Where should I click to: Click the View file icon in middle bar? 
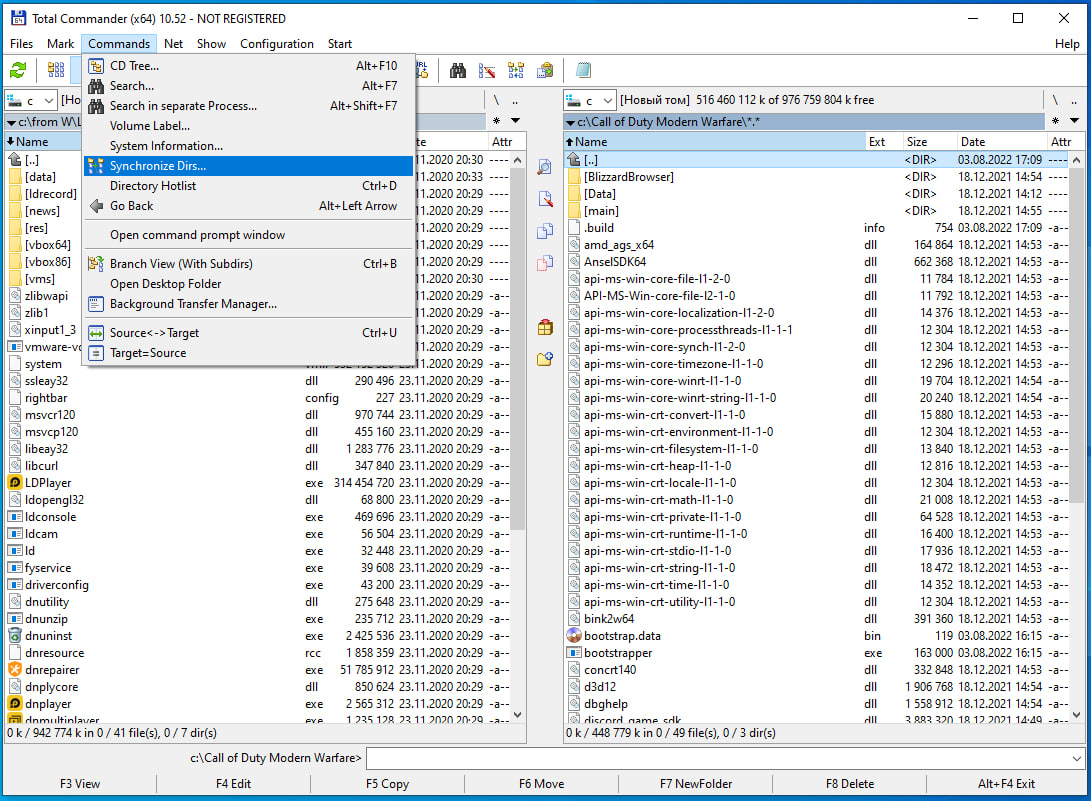click(x=545, y=167)
